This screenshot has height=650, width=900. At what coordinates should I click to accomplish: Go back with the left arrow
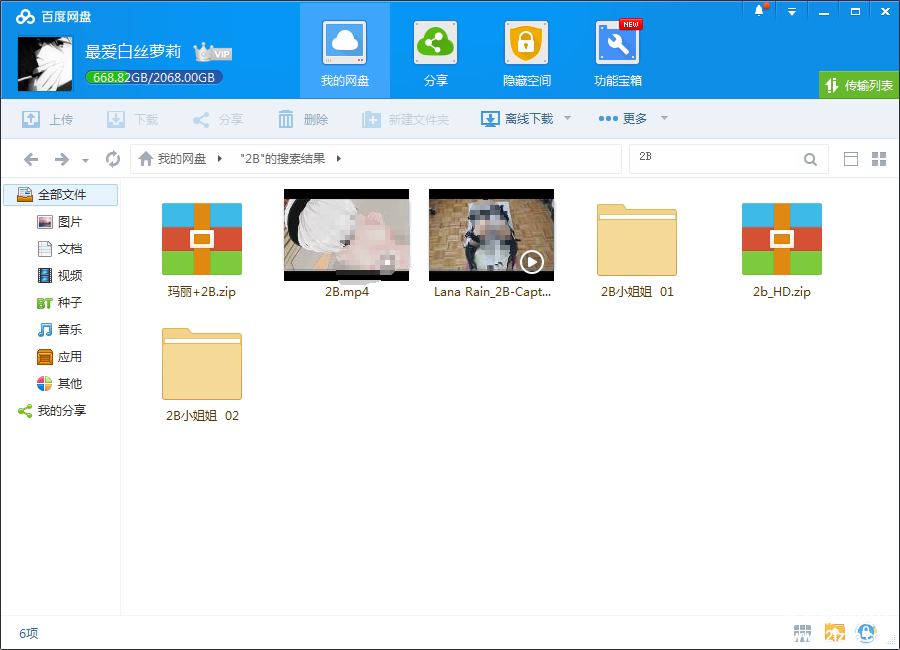click(x=31, y=159)
